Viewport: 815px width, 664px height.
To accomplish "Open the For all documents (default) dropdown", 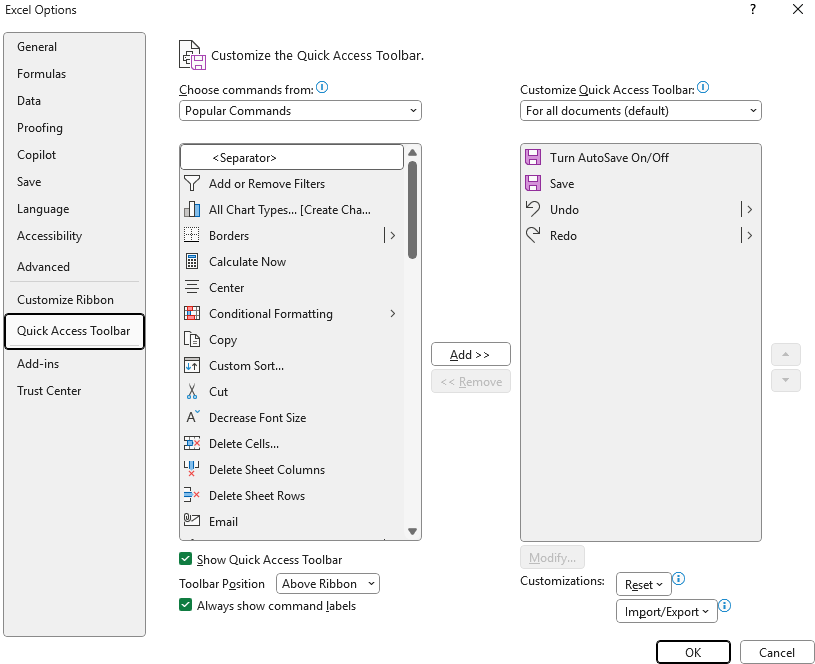I will click(641, 111).
